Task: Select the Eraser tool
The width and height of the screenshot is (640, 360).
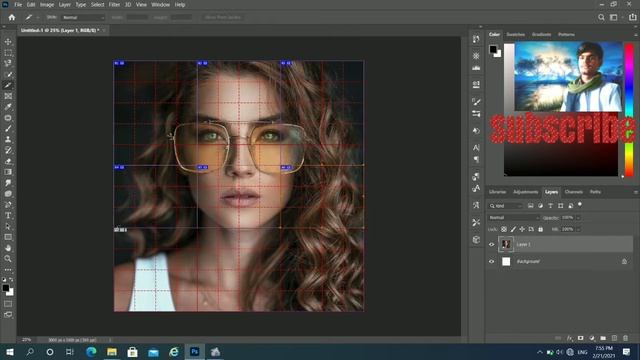Action: click(x=8, y=161)
